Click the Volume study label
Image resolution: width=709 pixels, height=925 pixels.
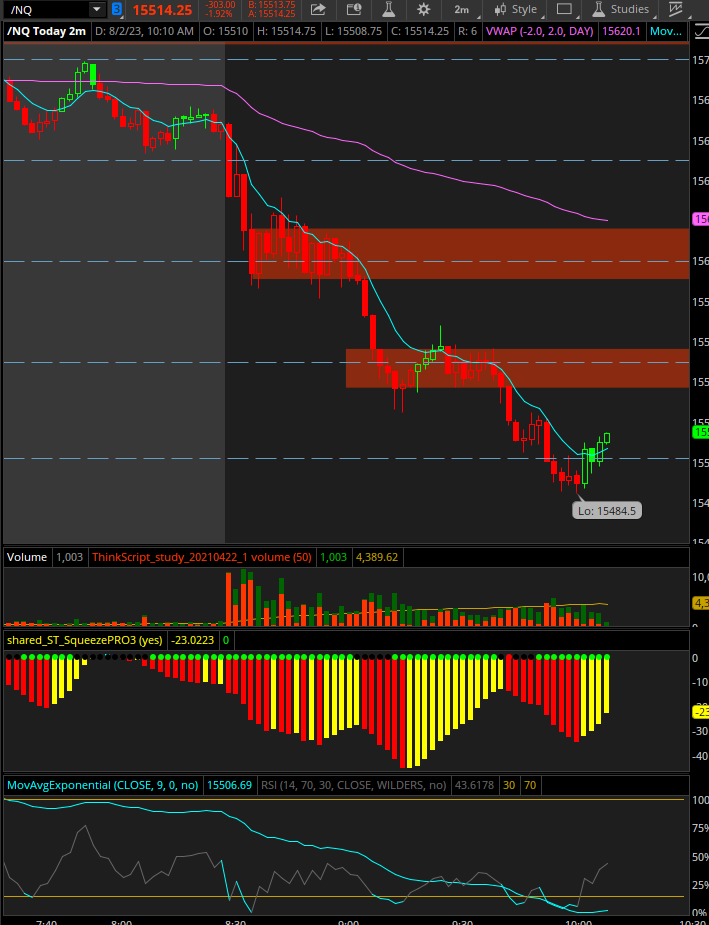[27, 557]
